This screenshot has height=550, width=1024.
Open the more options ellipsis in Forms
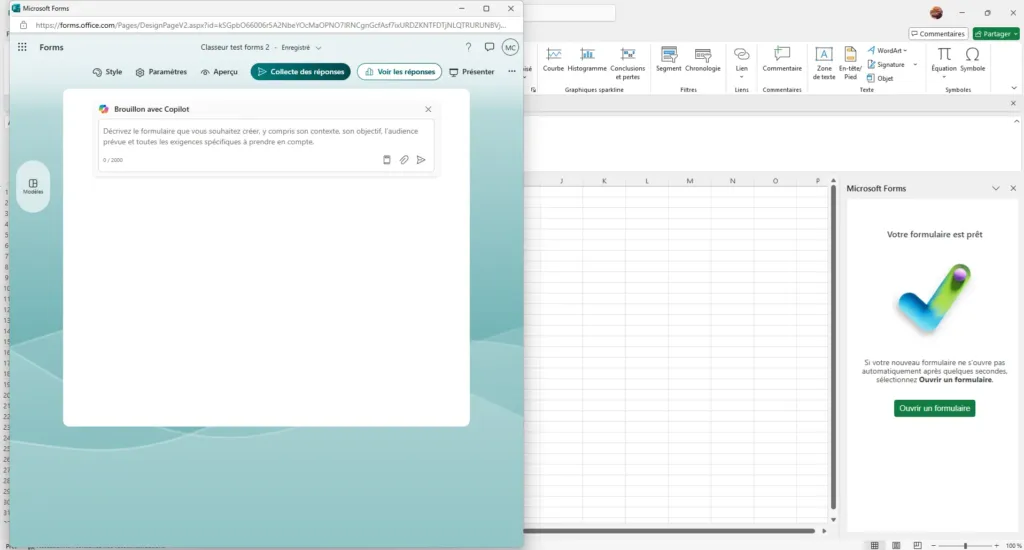(512, 72)
